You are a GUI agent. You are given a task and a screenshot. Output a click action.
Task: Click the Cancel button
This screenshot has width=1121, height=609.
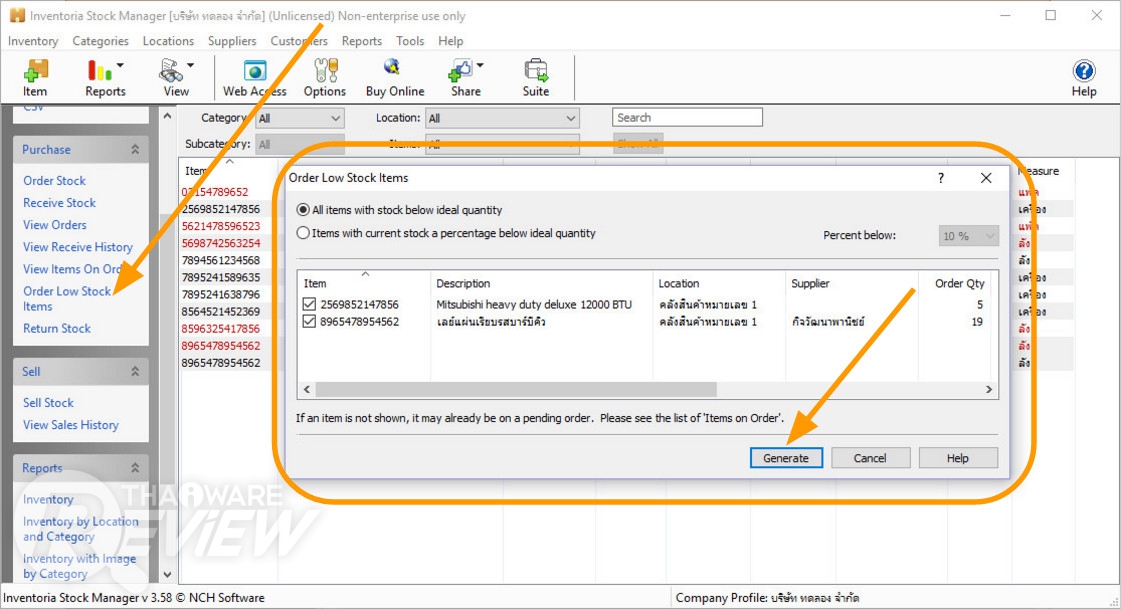(870, 458)
